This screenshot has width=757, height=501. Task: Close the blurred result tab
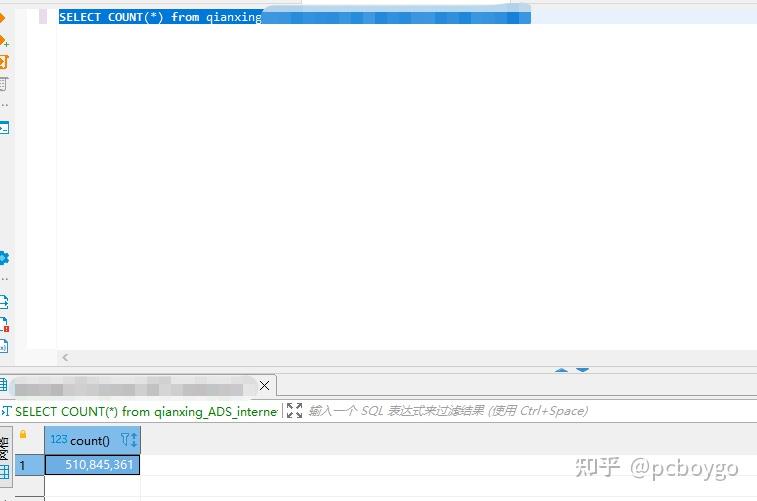point(264,386)
